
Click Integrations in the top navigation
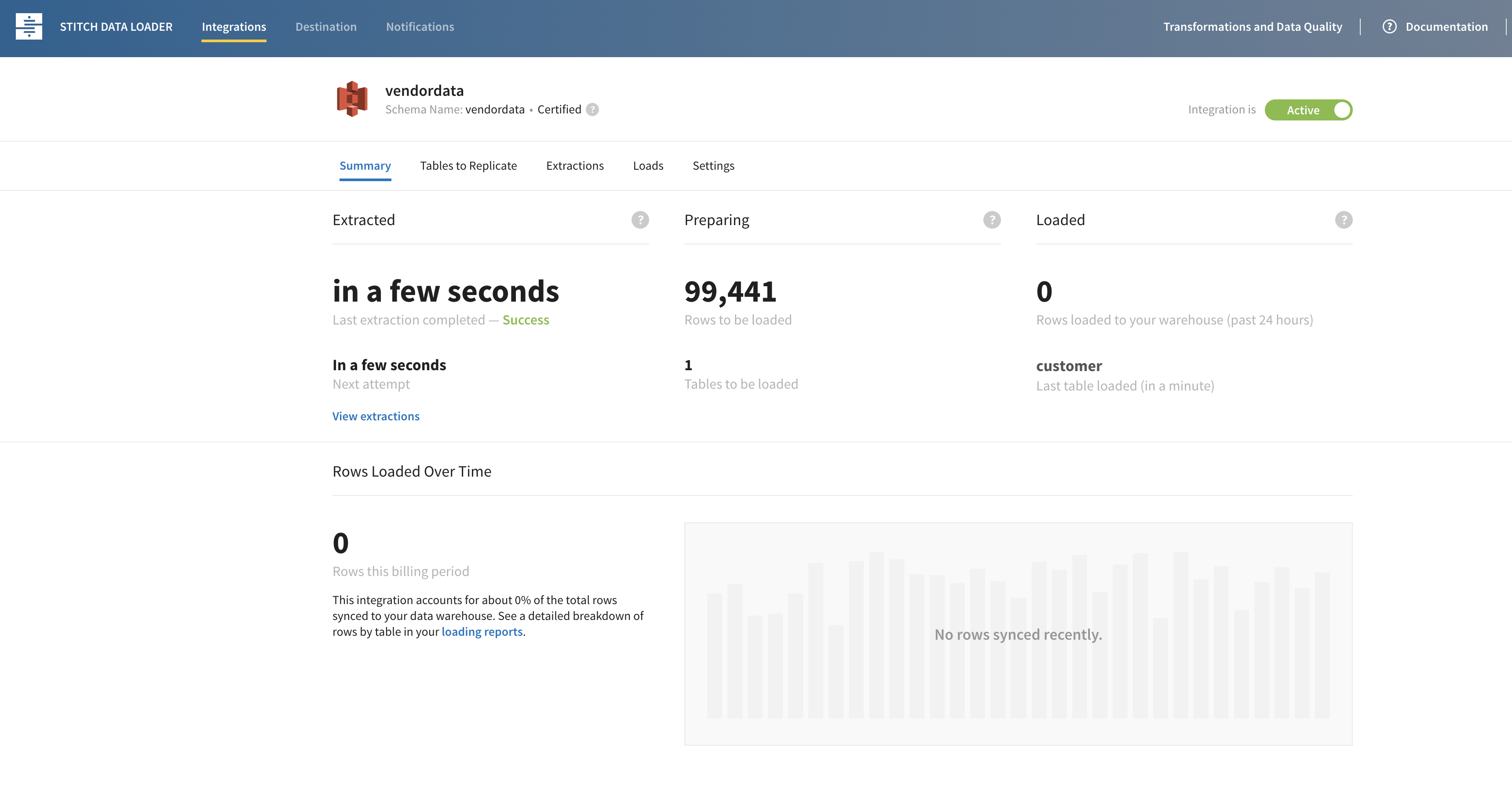[234, 27]
